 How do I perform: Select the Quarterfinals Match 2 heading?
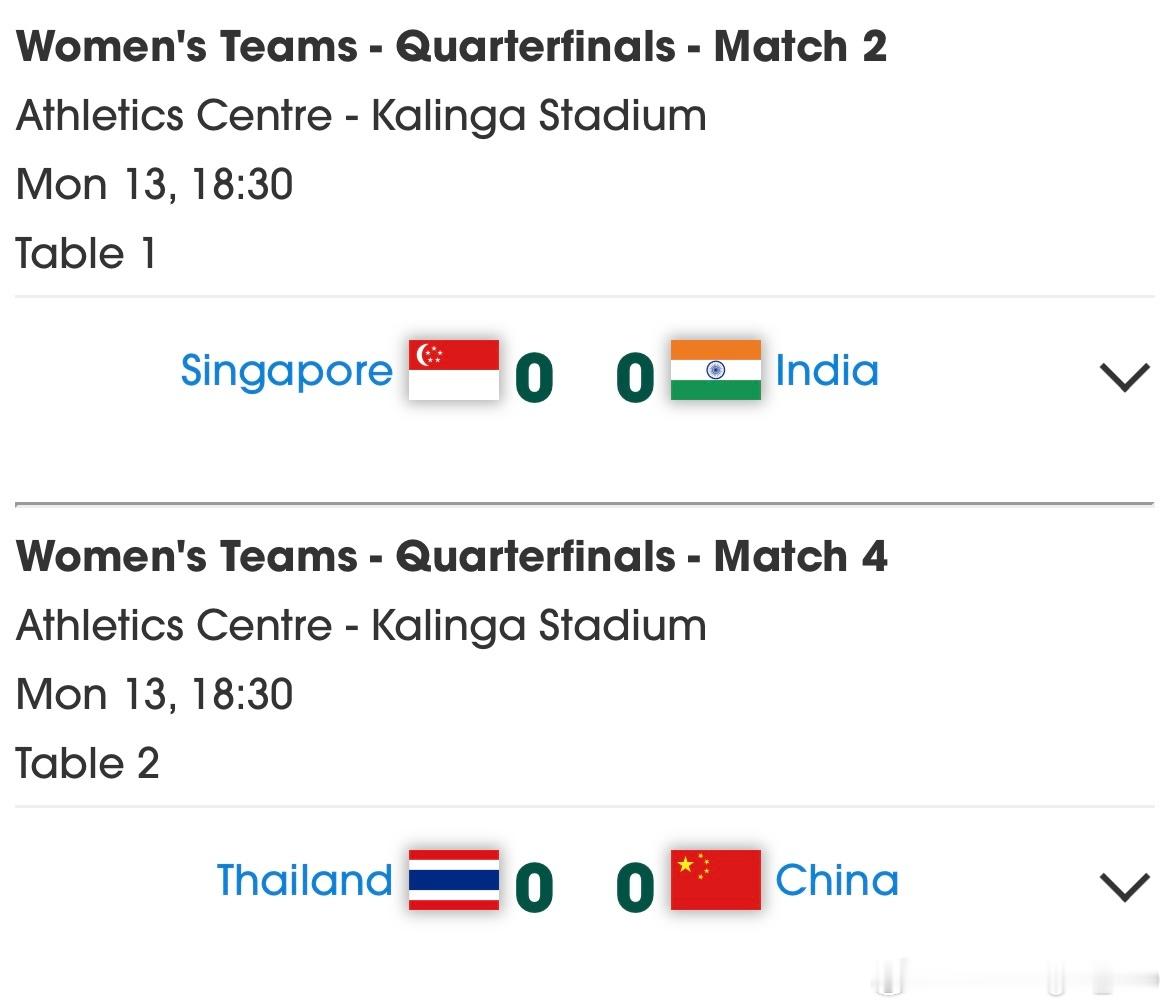452,47
